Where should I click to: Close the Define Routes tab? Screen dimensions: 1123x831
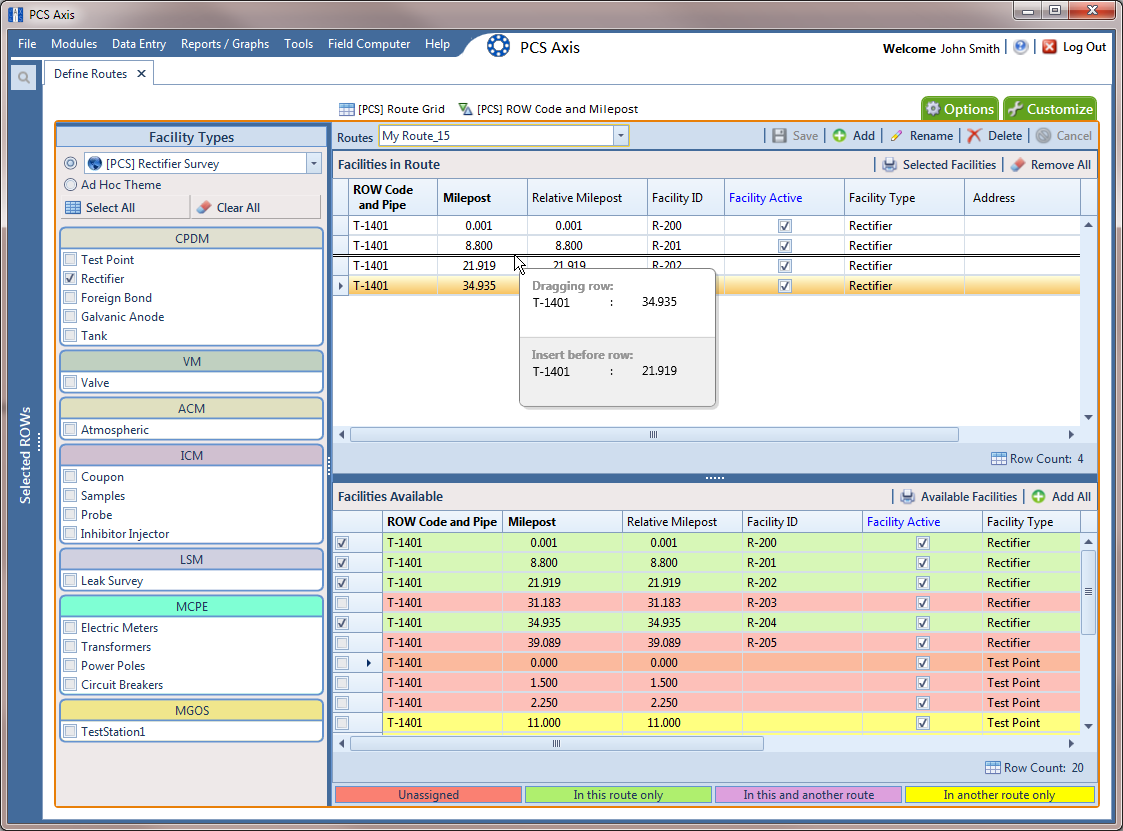pyautogui.click(x=141, y=74)
